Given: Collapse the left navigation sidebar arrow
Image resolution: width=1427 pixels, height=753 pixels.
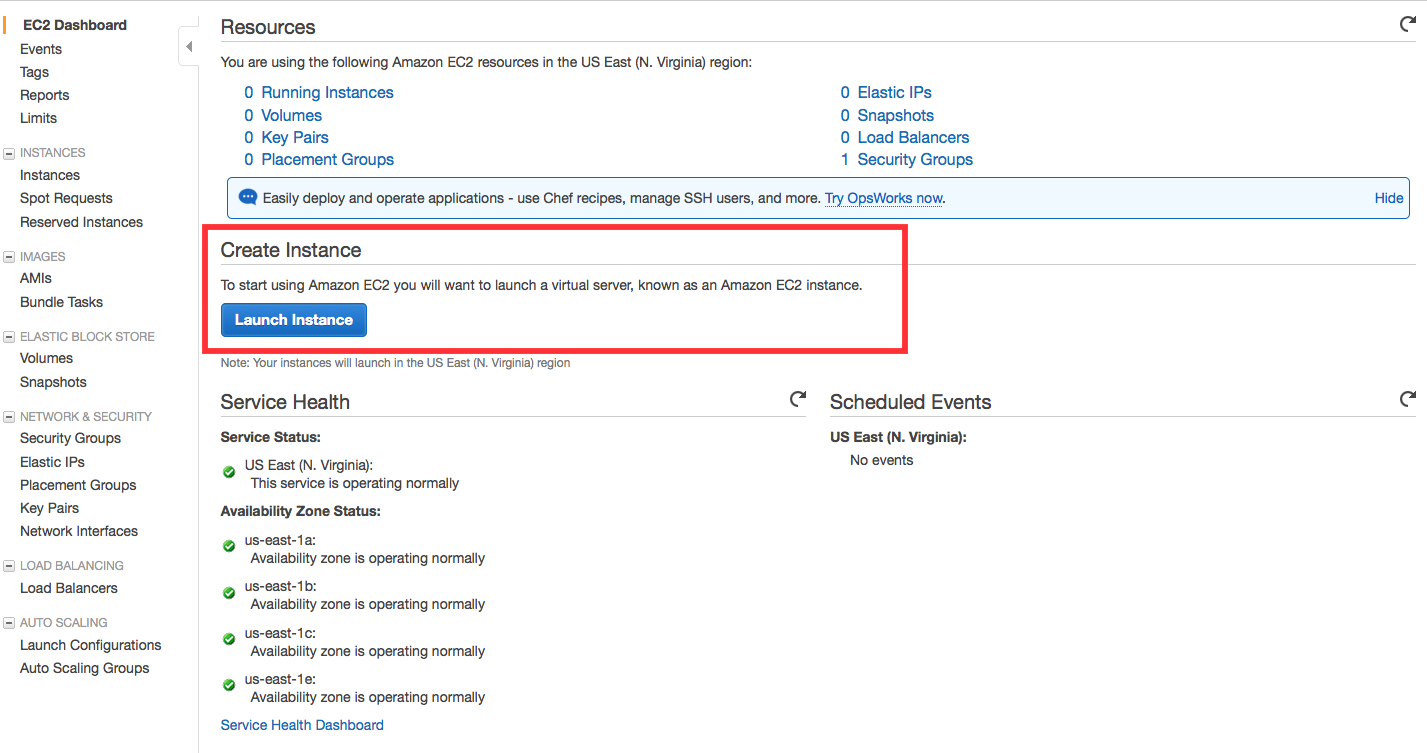Looking at the screenshot, I should 188,47.
